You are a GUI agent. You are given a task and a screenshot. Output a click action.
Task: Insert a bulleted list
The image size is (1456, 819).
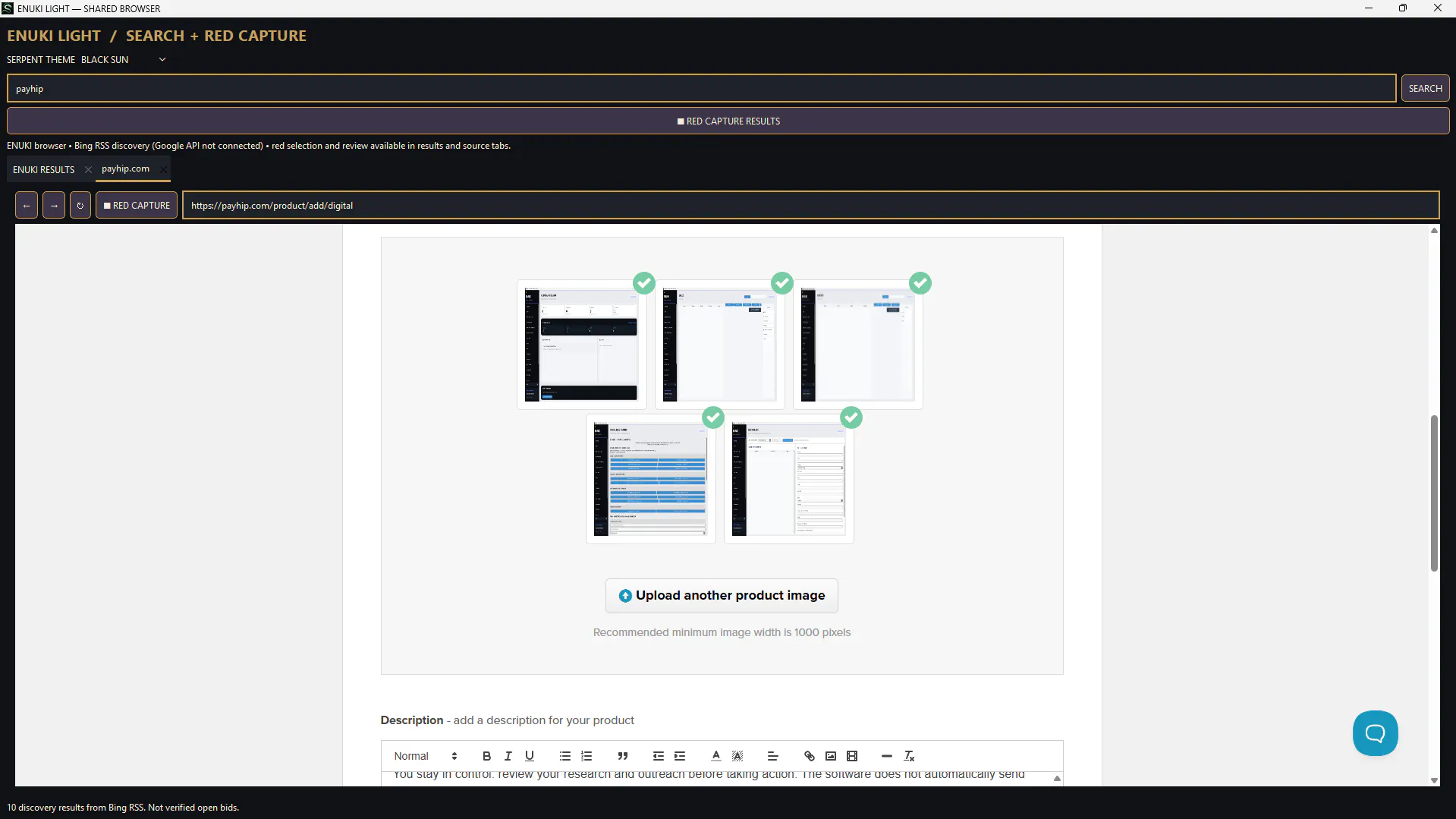coord(564,756)
